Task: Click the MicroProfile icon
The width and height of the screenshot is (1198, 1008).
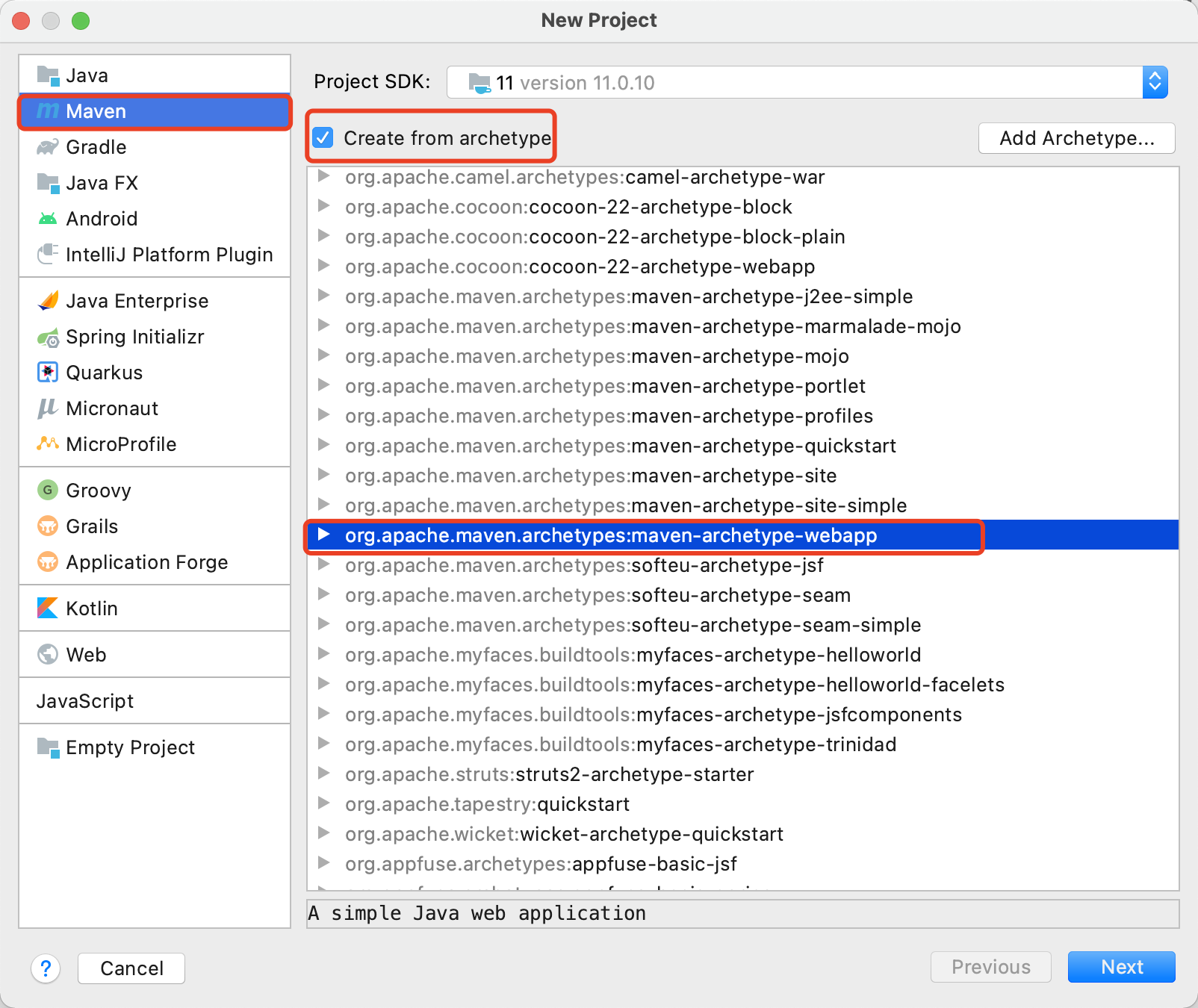Action: click(x=47, y=444)
